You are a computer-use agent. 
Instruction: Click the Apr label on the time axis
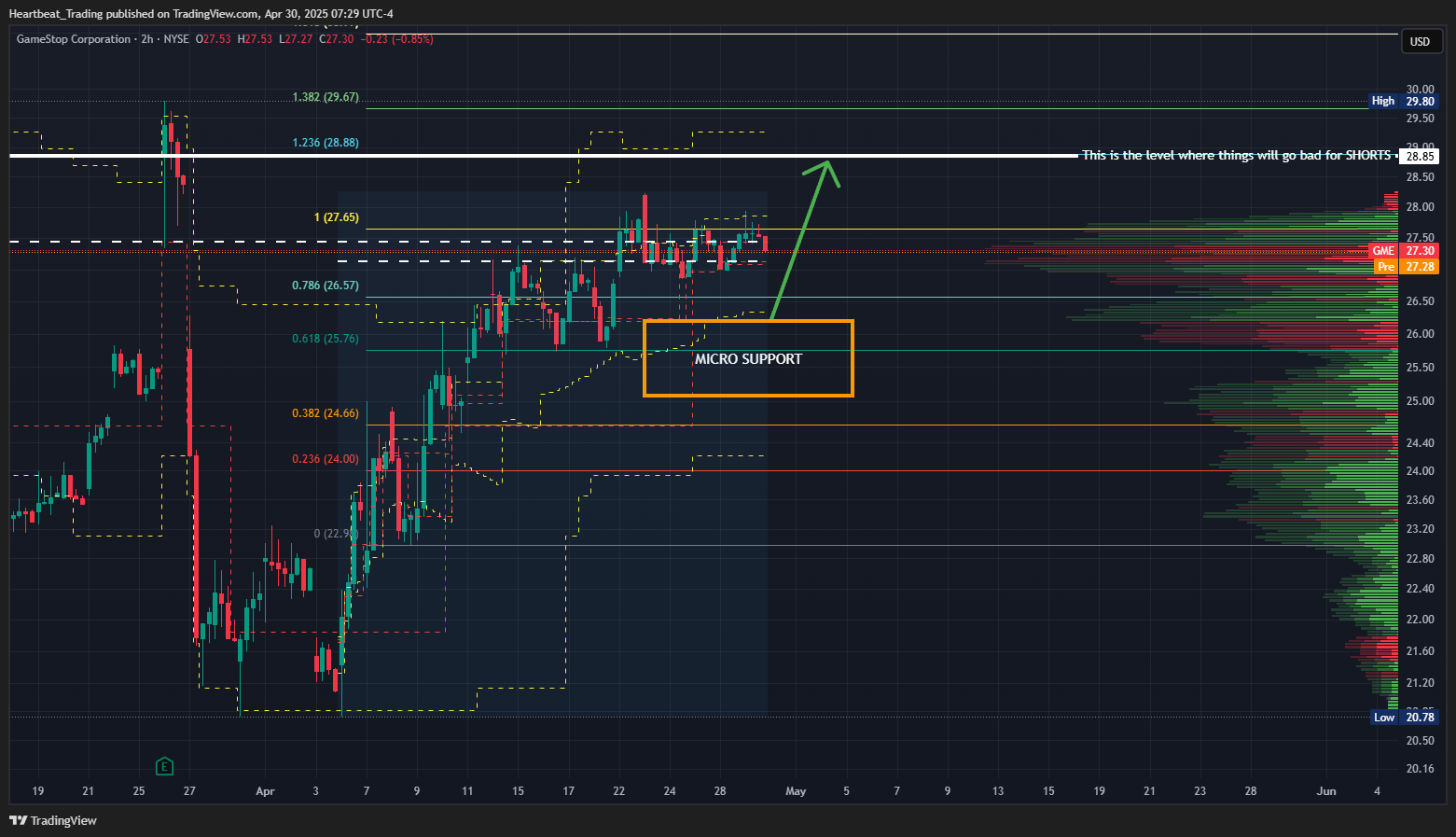[x=265, y=791]
